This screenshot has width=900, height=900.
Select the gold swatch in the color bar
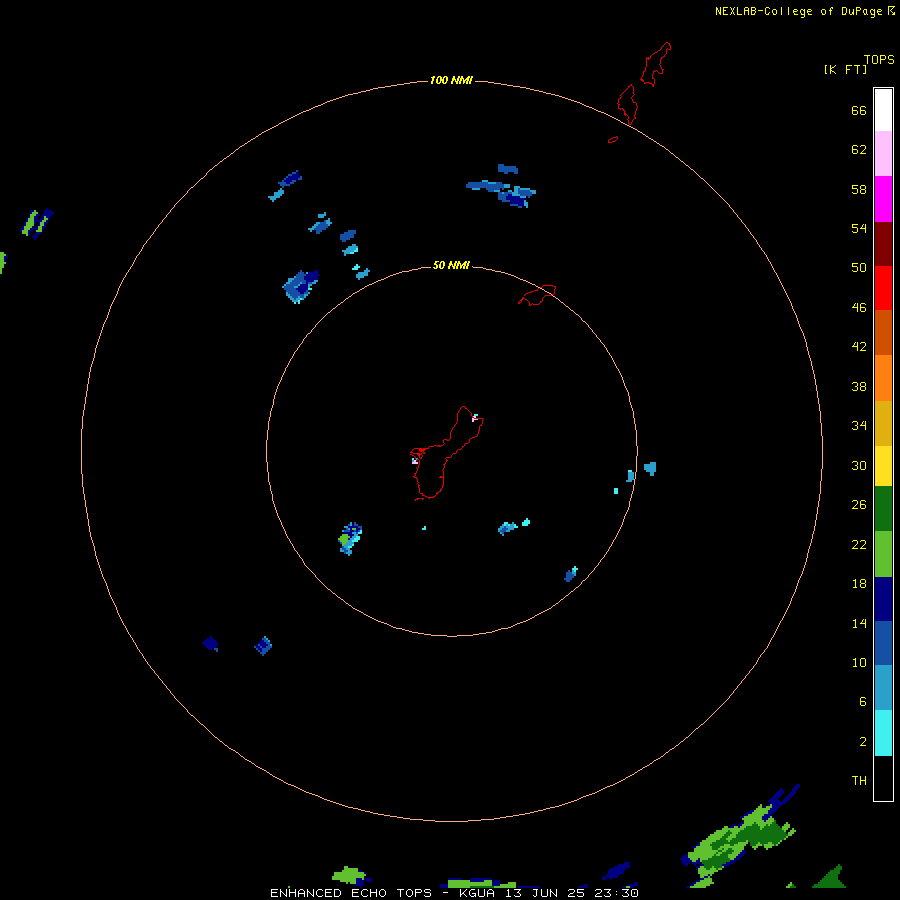(883, 424)
